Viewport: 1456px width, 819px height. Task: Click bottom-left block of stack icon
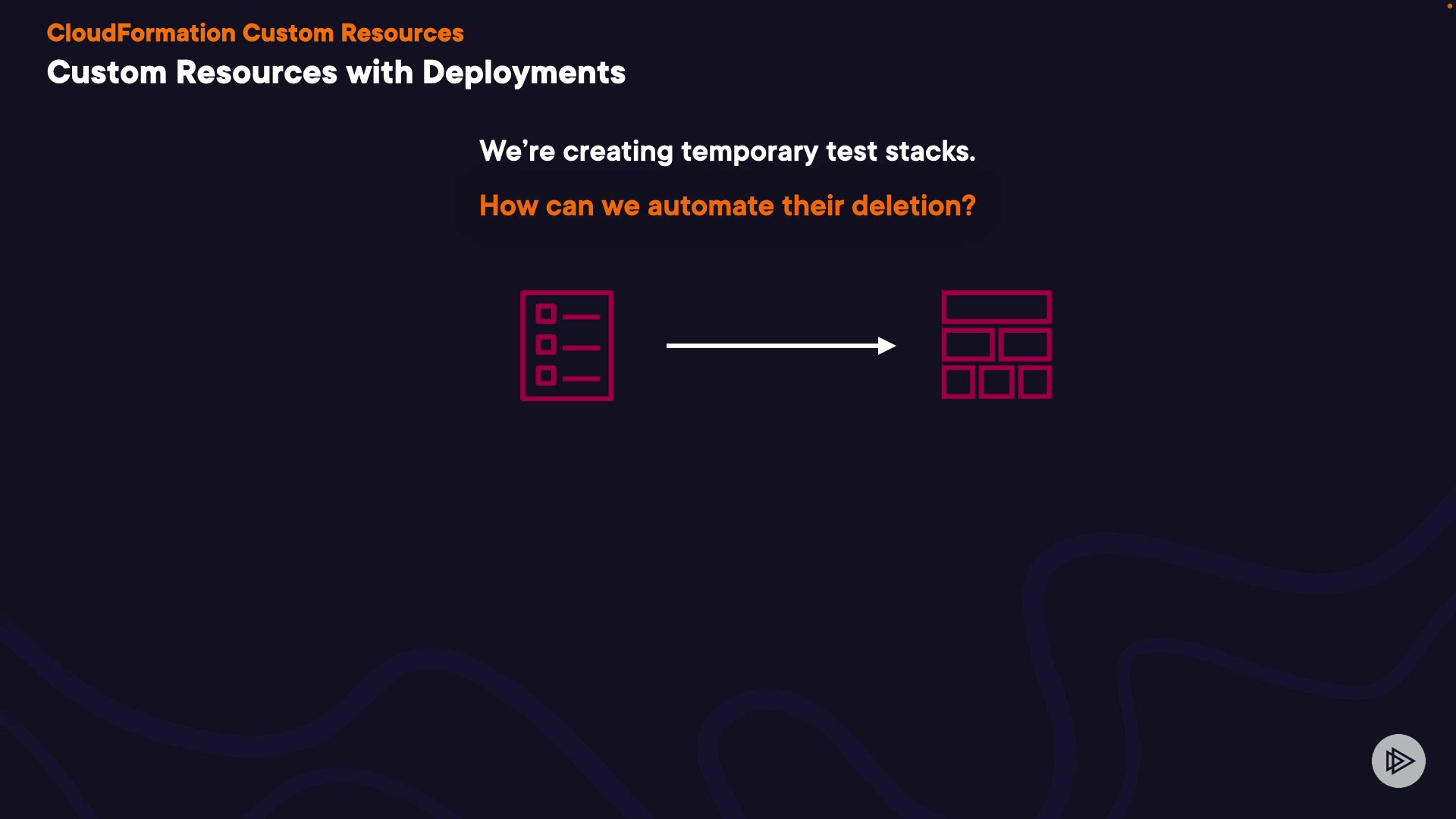click(959, 382)
